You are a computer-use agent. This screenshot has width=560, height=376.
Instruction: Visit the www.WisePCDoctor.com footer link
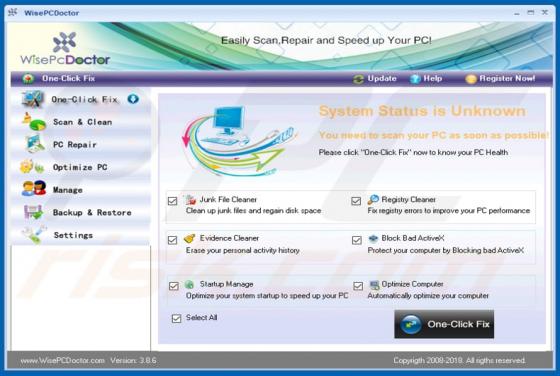click(62, 360)
